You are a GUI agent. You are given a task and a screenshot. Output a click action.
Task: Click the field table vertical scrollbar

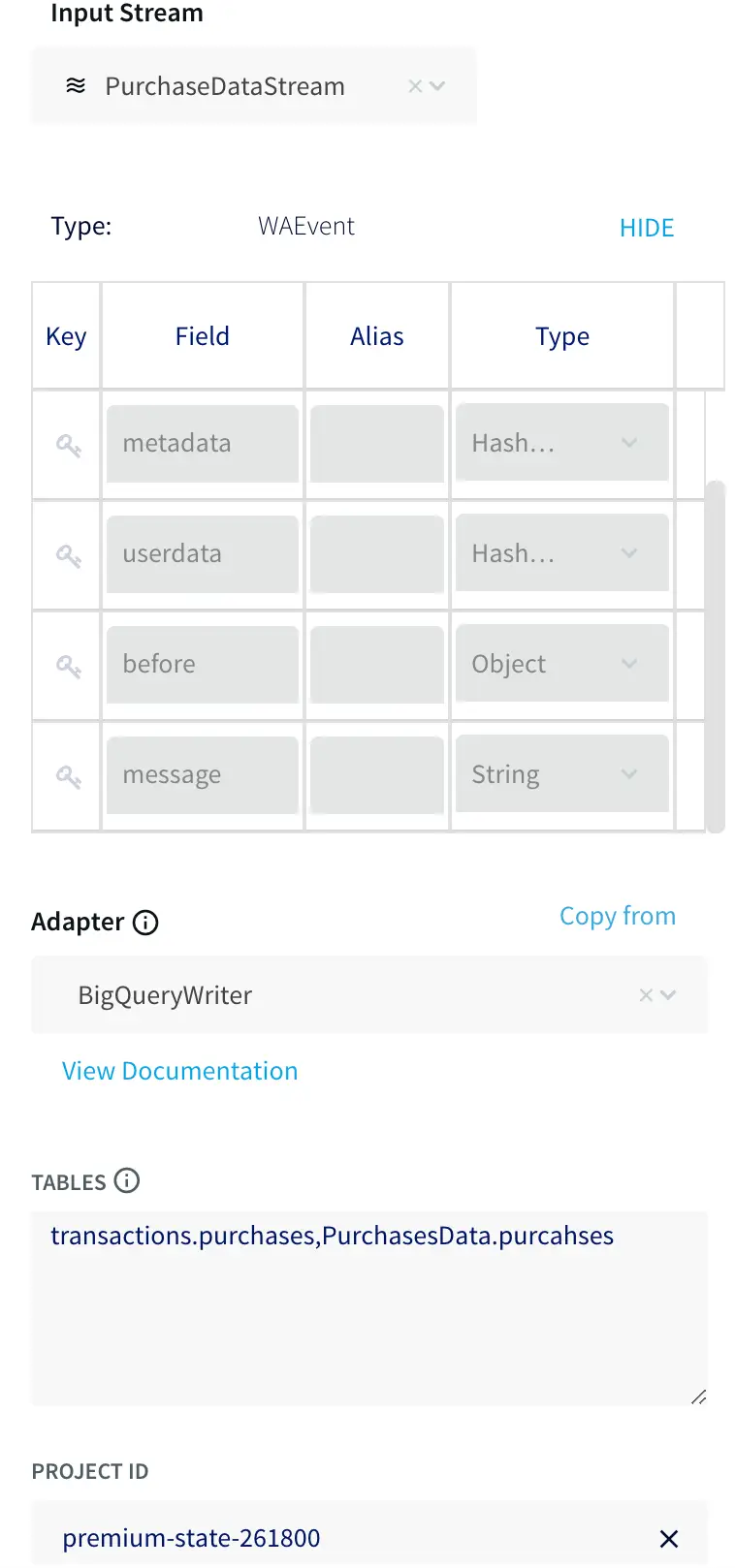coord(716,656)
